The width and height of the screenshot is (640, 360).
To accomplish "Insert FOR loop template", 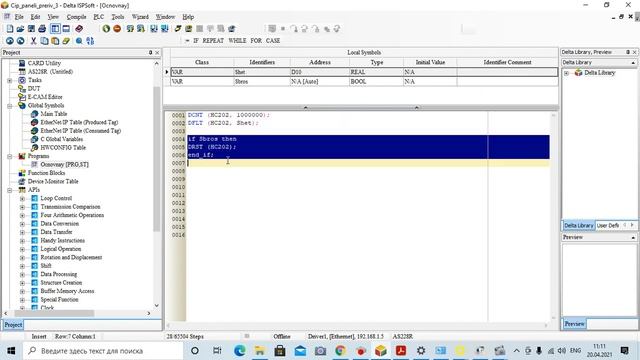I will click(x=256, y=40).
